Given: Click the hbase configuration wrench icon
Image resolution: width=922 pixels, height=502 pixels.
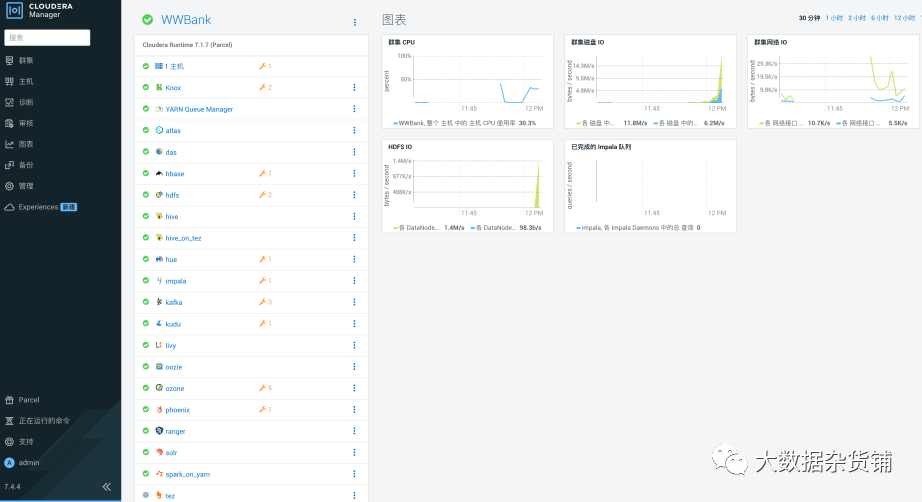Looking at the screenshot, I should pos(262,173).
